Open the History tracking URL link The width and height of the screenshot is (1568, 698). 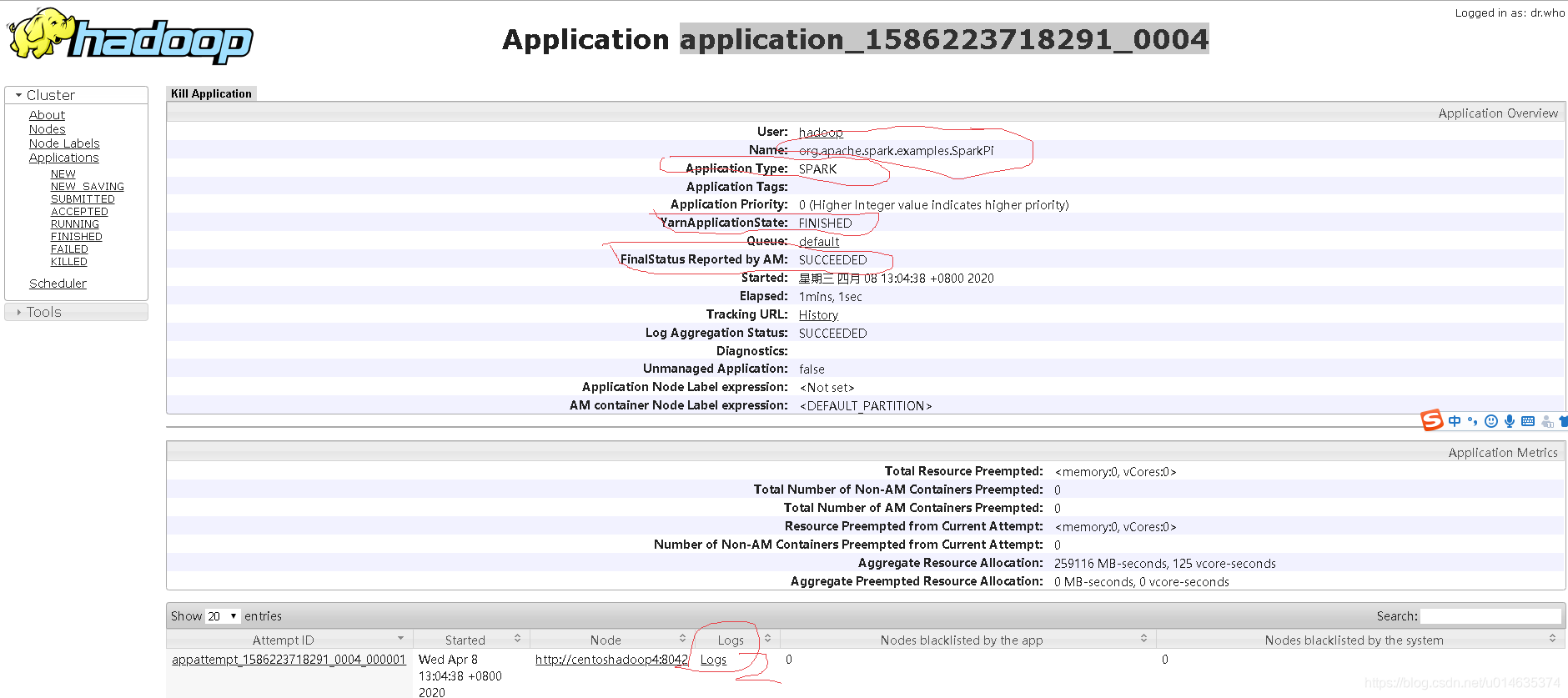[x=818, y=315]
